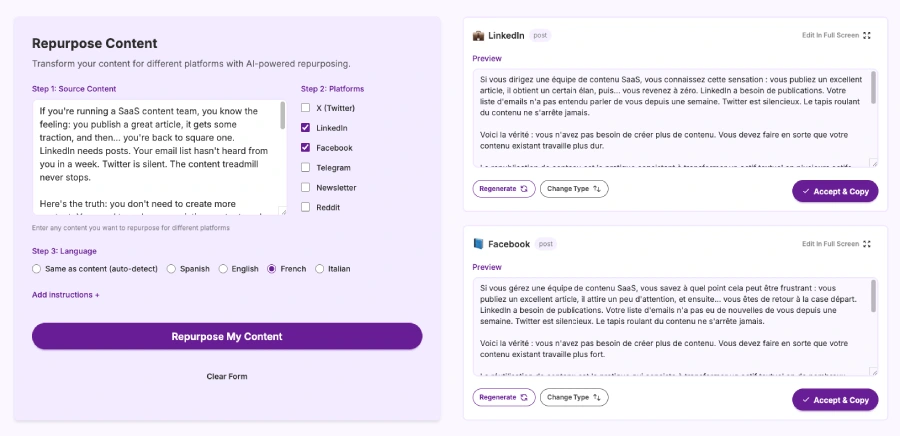Click Facebook full screen expand icon
900x436 pixels.
(x=867, y=244)
